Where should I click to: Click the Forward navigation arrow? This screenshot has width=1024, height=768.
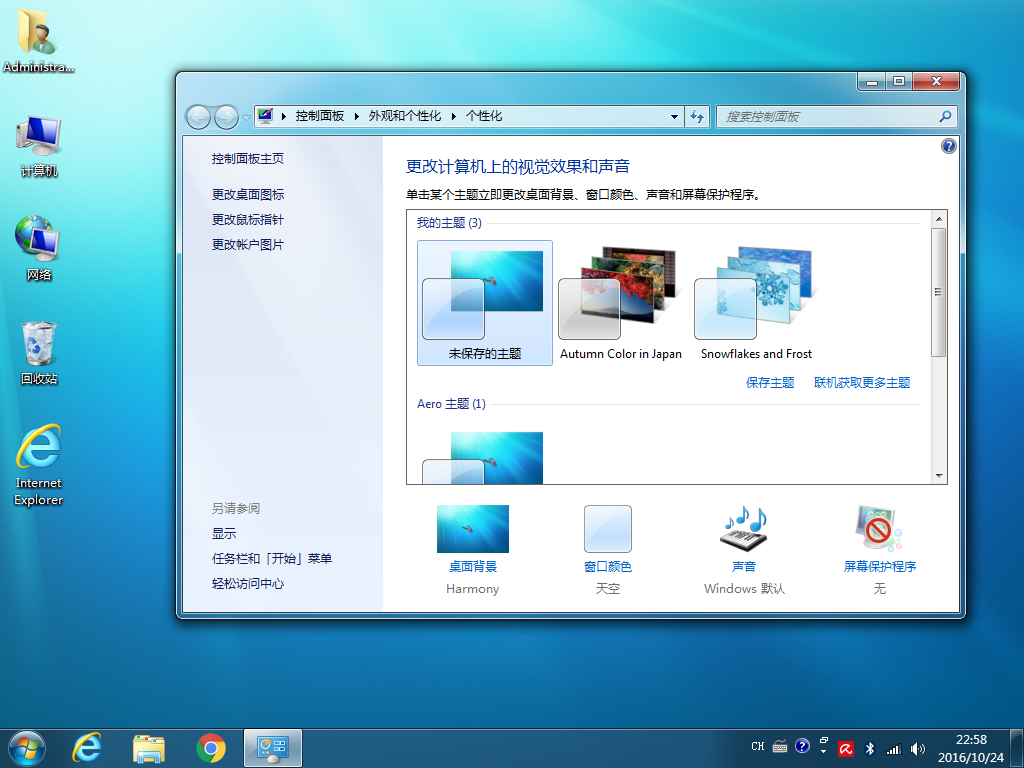tap(226, 117)
